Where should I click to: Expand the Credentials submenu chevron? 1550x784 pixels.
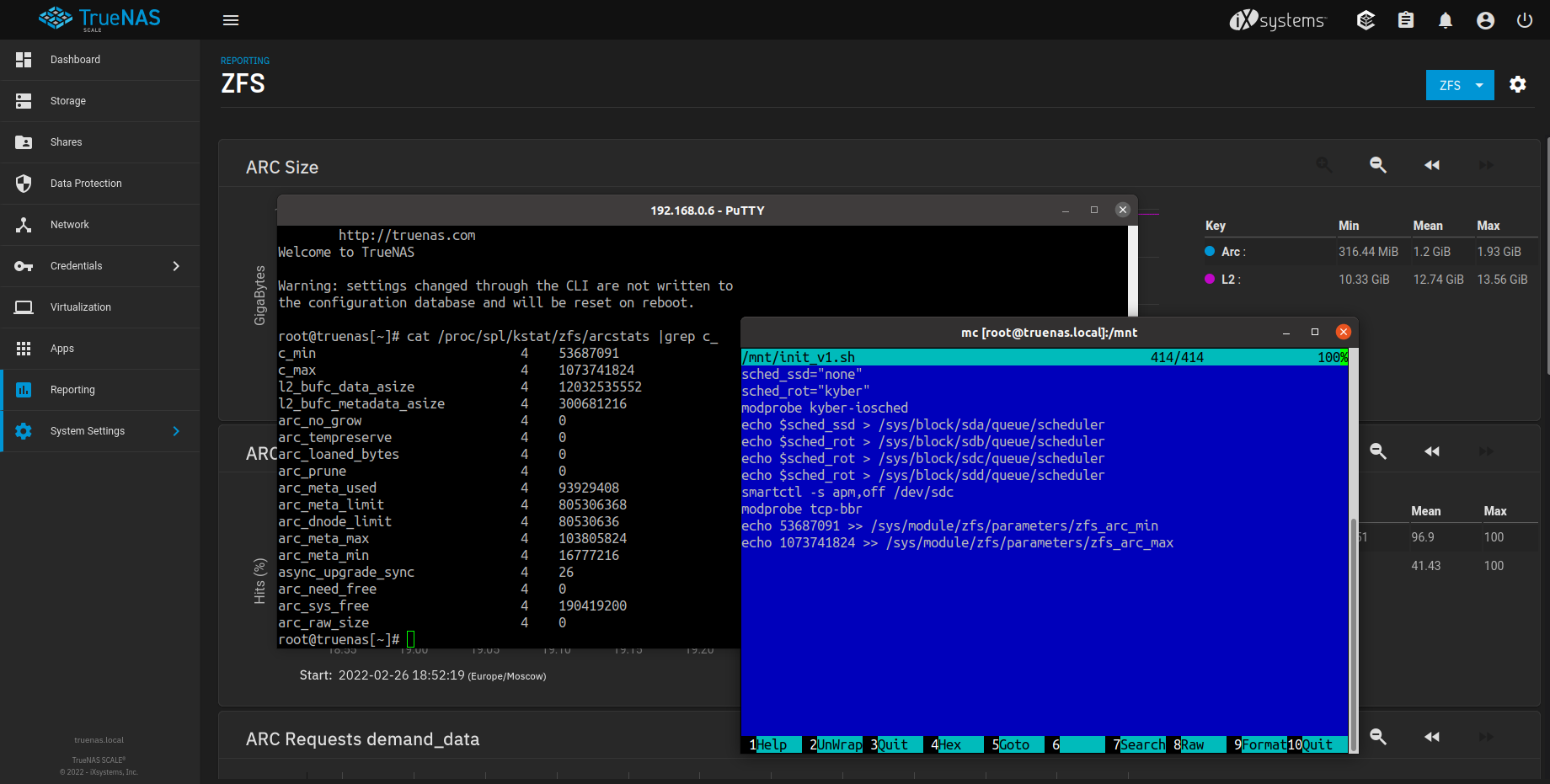176,266
